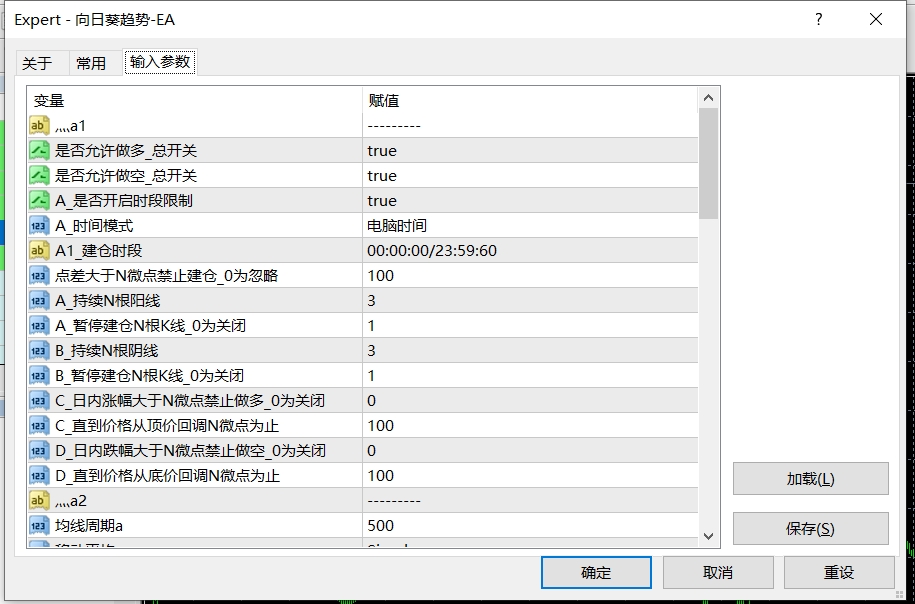Click the 123 icon beside B_持续N根阴线

[x=37, y=351]
